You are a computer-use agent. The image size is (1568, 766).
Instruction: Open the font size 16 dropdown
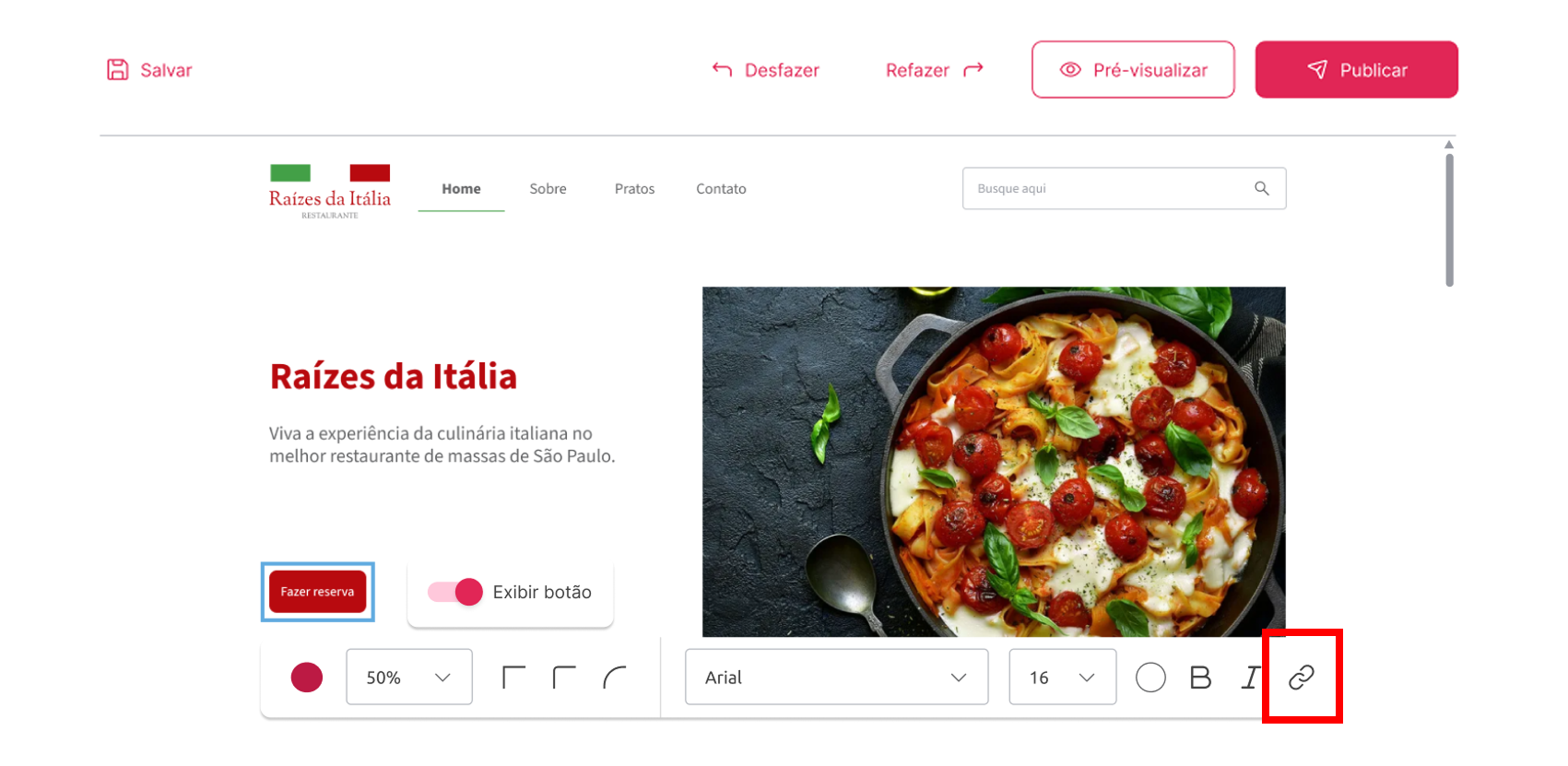tap(1062, 677)
